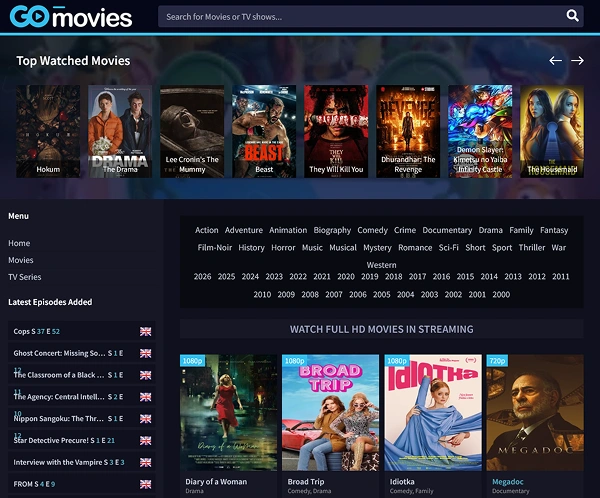This screenshot has width=600, height=498.
Task: Open Broad Trip movie poster
Action: 331,413
